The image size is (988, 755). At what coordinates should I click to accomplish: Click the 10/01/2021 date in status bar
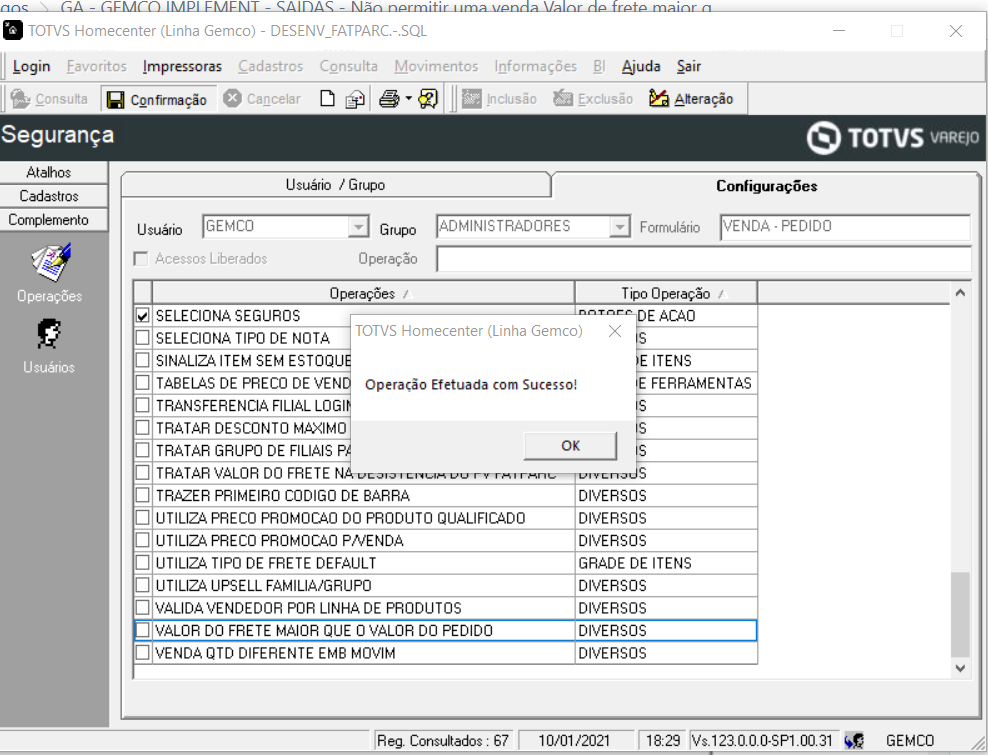coord(573,741)
